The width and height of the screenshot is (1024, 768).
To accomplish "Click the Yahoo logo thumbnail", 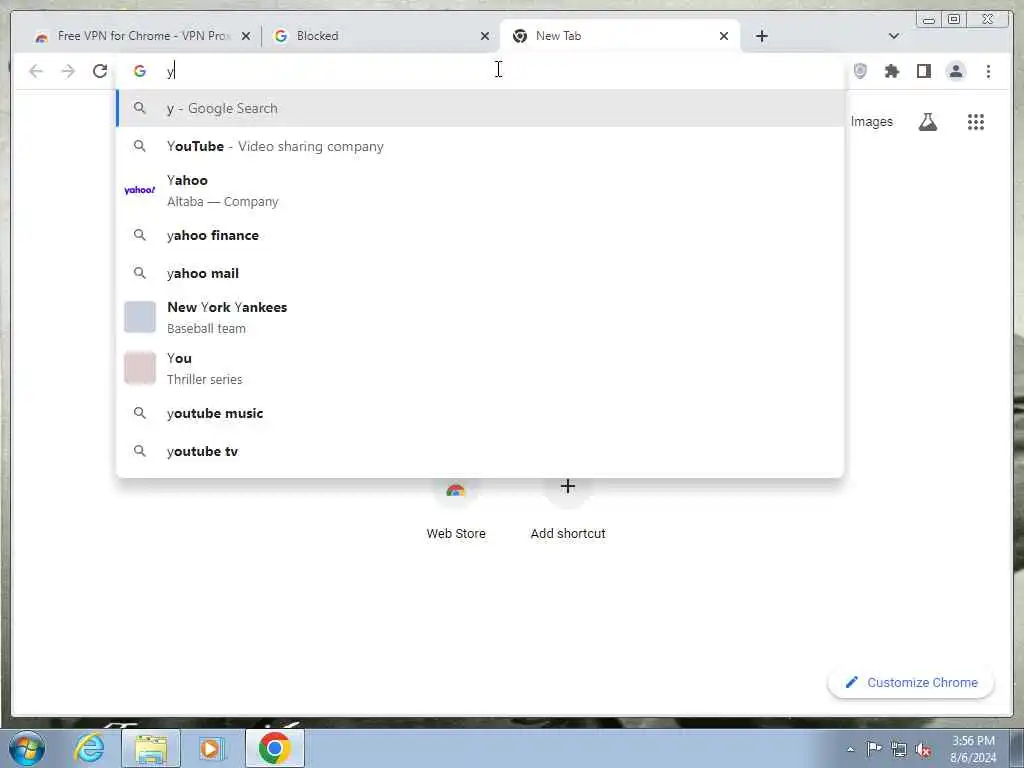I will pos(140,190).
